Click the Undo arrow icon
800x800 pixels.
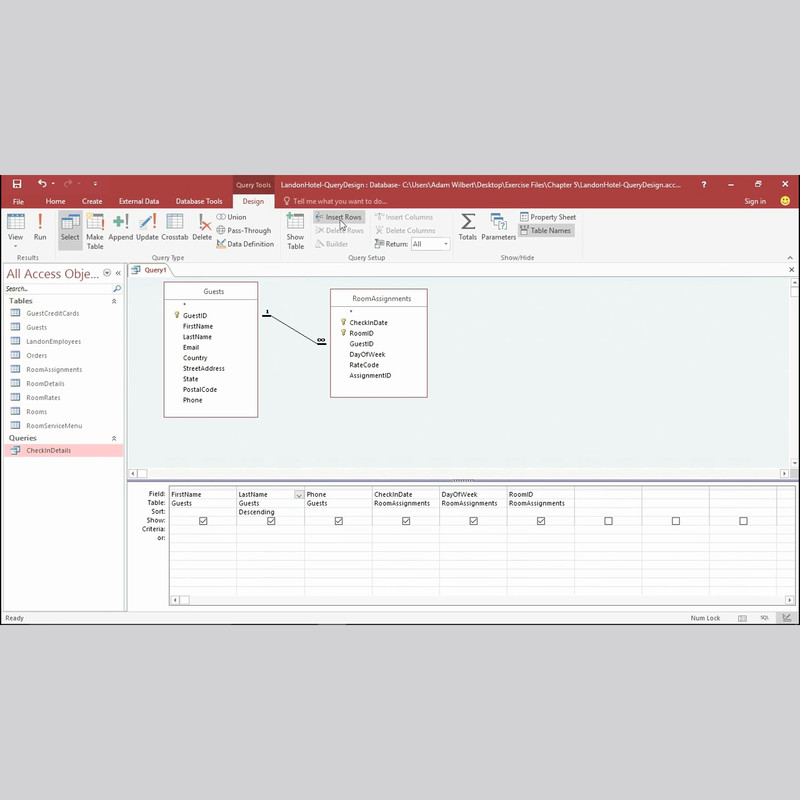pyautogui.click(x=42, y=184)
